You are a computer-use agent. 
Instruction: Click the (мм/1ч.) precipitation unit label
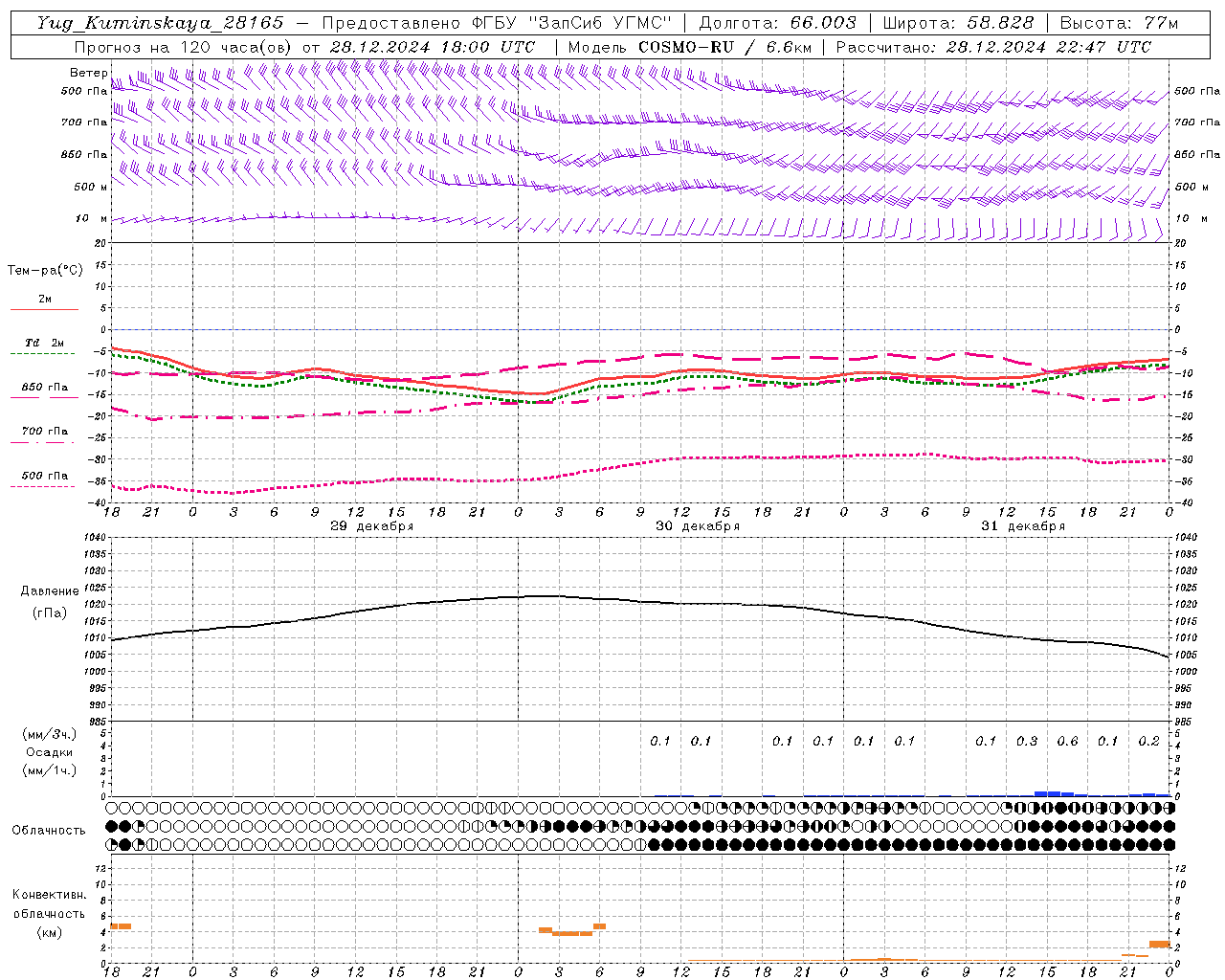(50, 770)
